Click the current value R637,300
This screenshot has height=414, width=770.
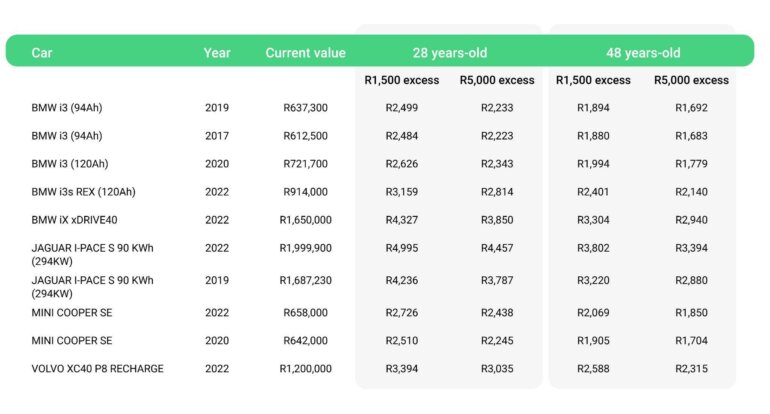[305, 108]
